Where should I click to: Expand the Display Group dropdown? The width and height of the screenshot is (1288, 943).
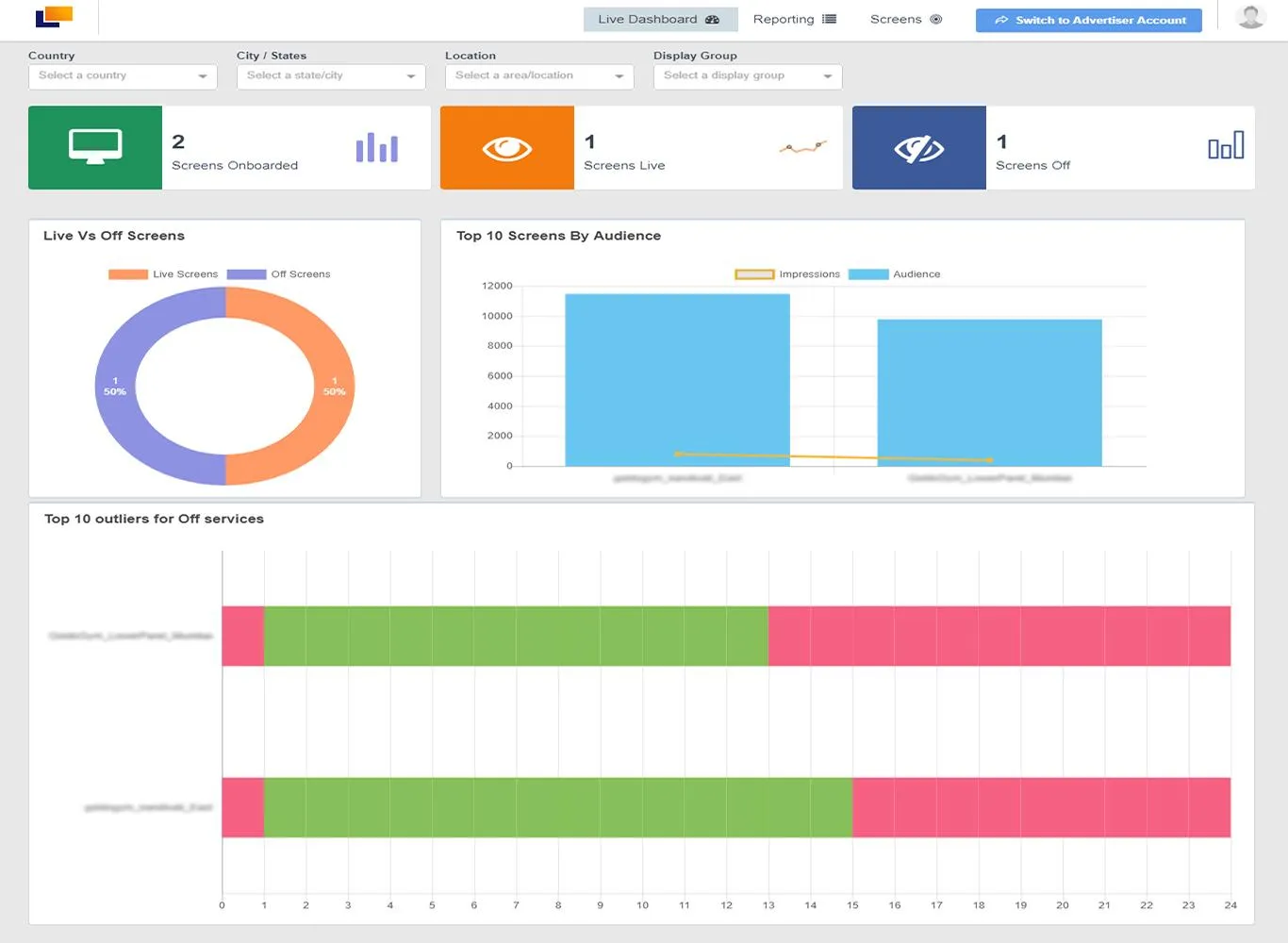[748, 76]
